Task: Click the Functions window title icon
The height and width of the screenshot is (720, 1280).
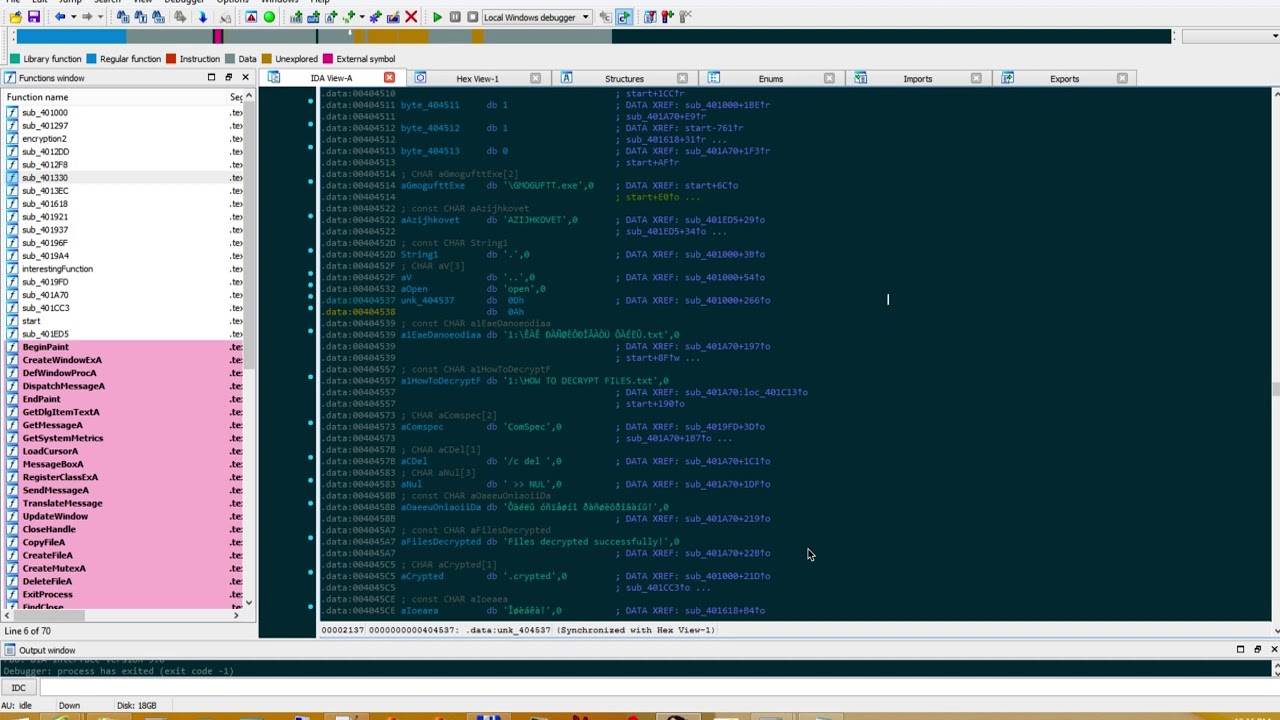Action: (x=10, y=78)
